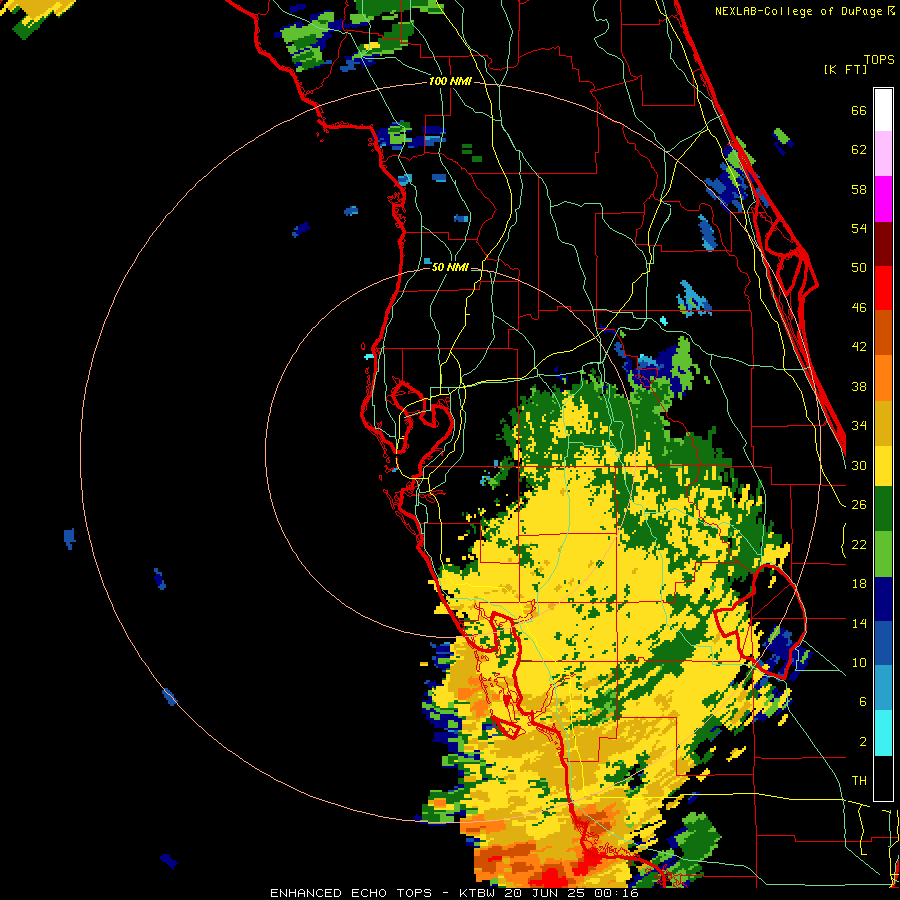Click the 66 legend value

coord(859,111)
